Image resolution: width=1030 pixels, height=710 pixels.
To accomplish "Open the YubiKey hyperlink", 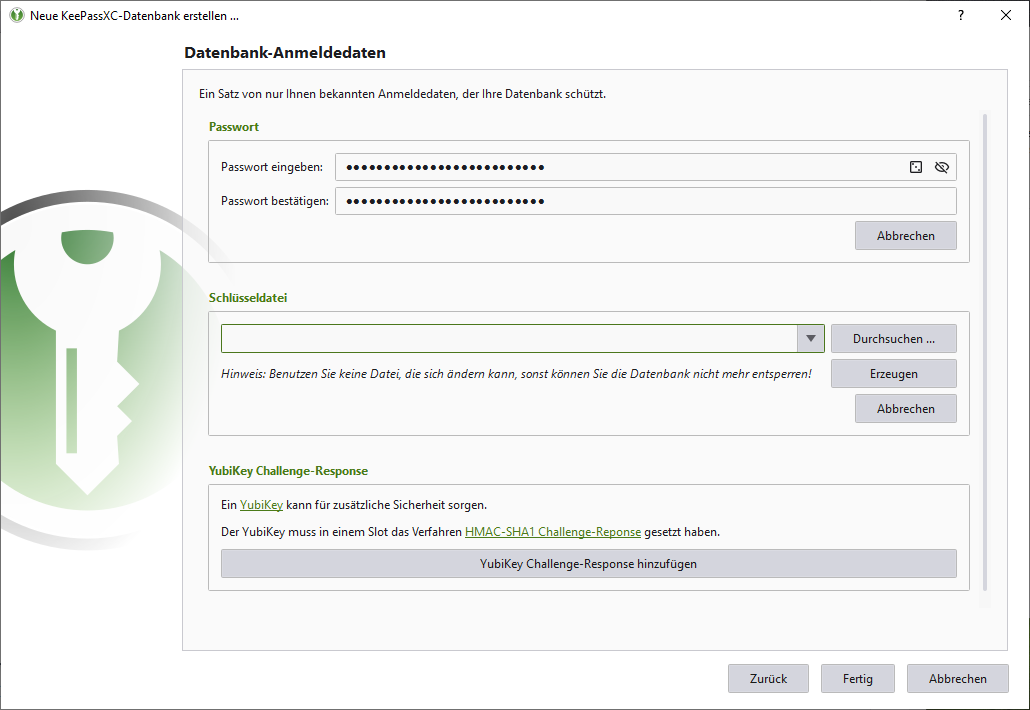I will [x=261, y=504].
